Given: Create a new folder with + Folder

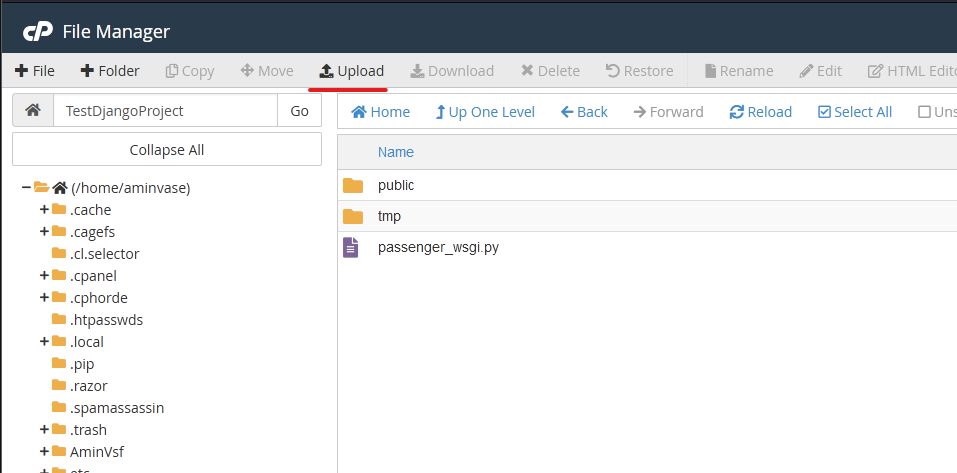Looking at the screenshot, I should coord(110,71).
